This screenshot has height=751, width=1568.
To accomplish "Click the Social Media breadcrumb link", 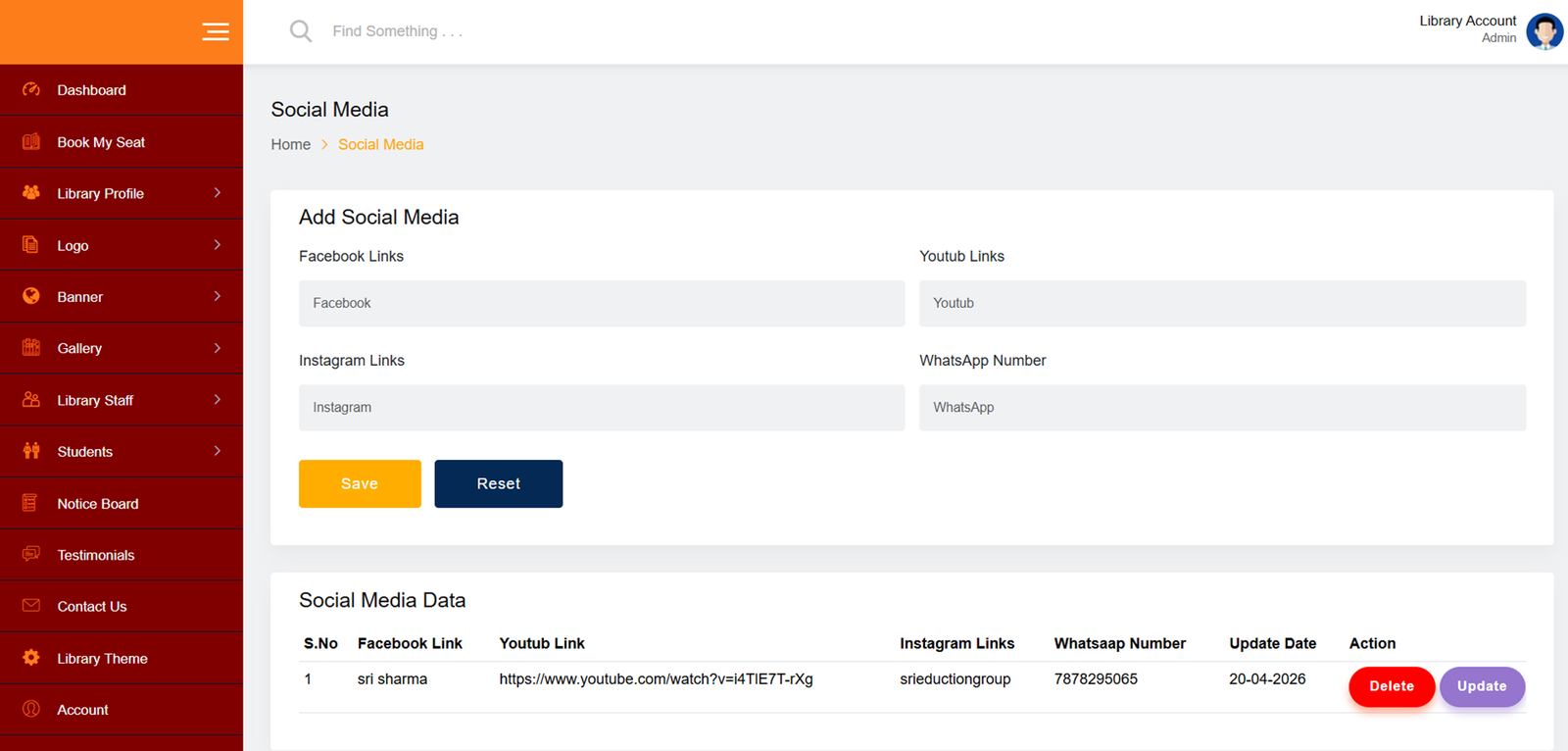I will tap(381, 144).
